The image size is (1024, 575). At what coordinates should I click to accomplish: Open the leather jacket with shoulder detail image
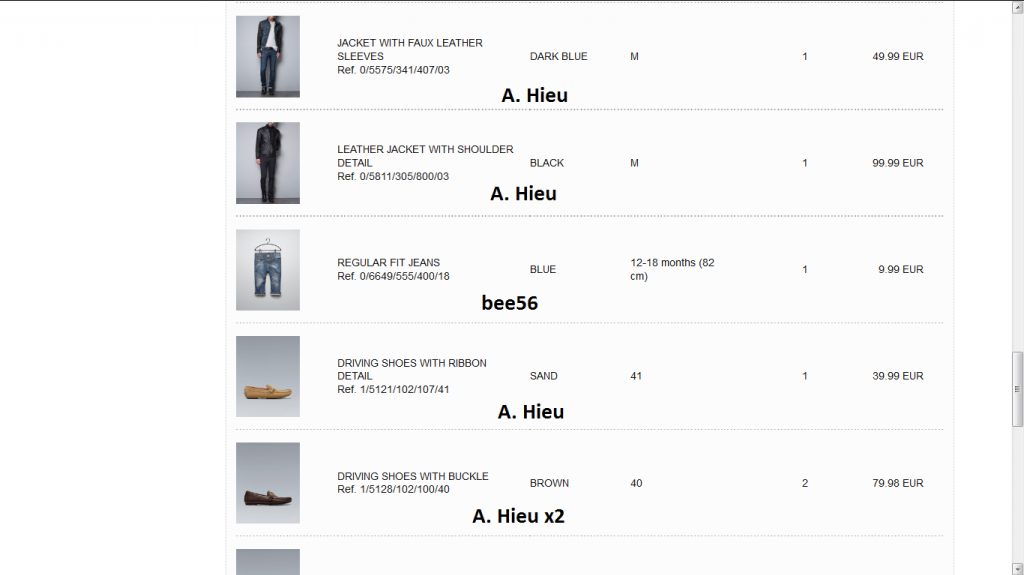coord(267,163)
